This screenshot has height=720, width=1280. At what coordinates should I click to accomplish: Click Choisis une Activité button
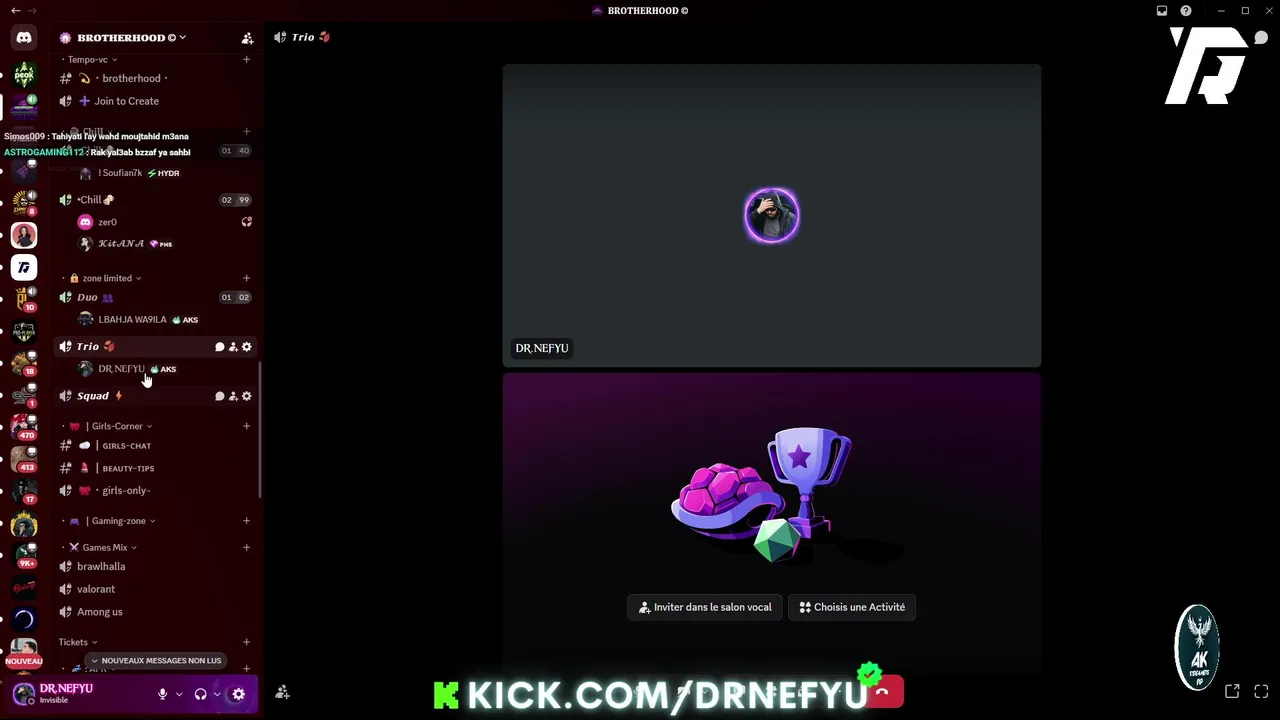[852, 607]
